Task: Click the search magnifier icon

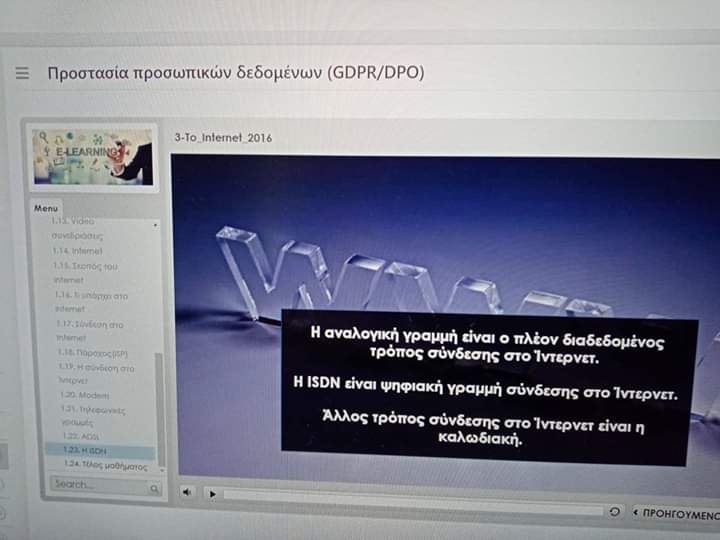Action: 154,489
